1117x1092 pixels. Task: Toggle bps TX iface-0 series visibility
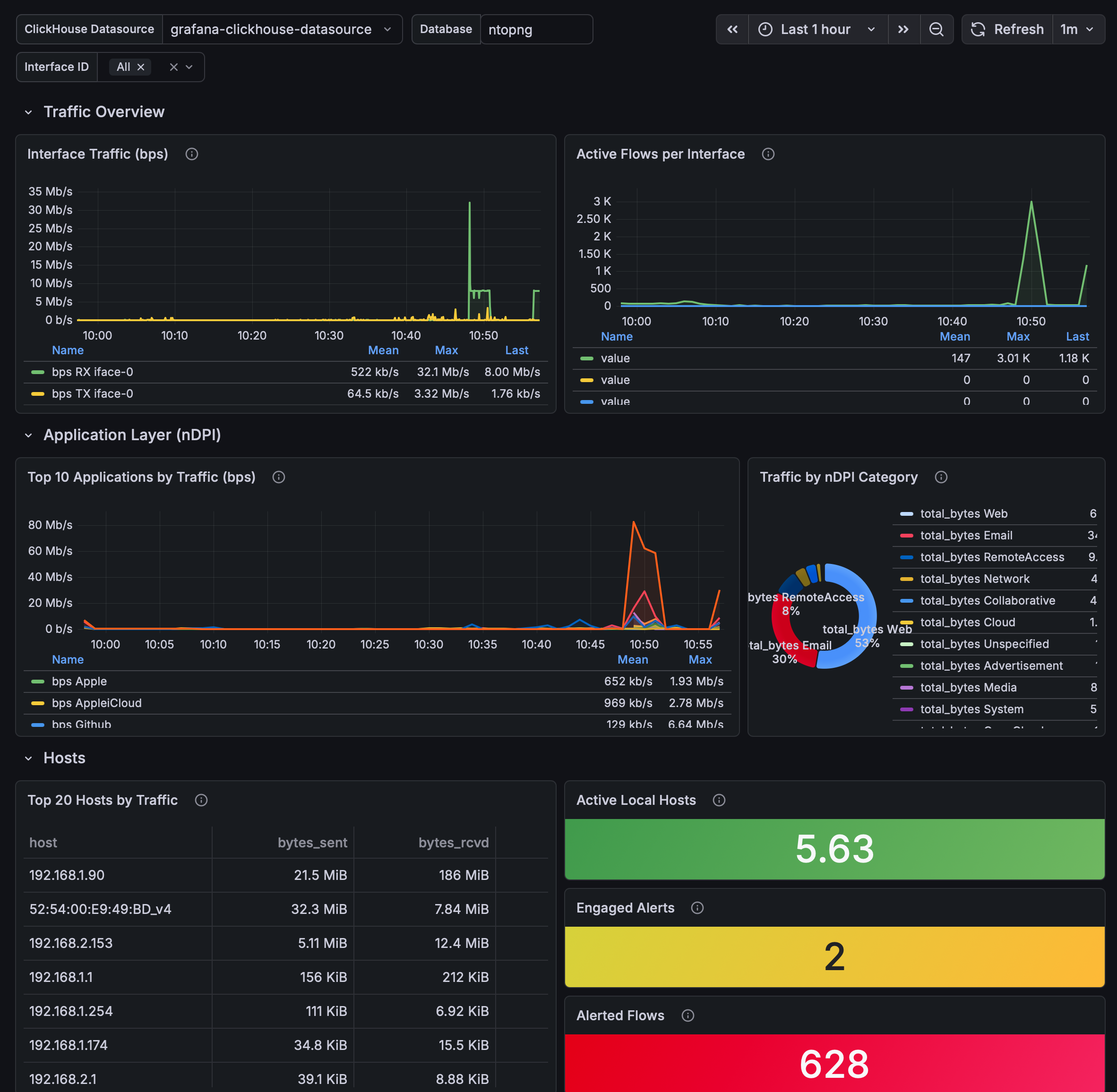(x=92, y=393)
